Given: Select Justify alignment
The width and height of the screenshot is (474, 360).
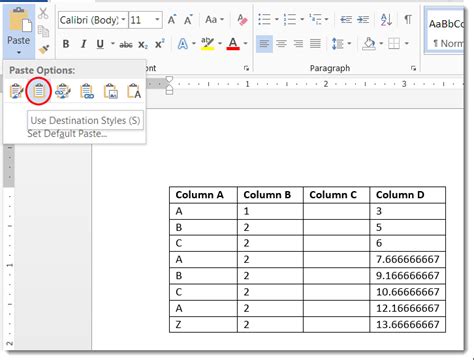Looking at the screenshot, I should tap(315, 44).
